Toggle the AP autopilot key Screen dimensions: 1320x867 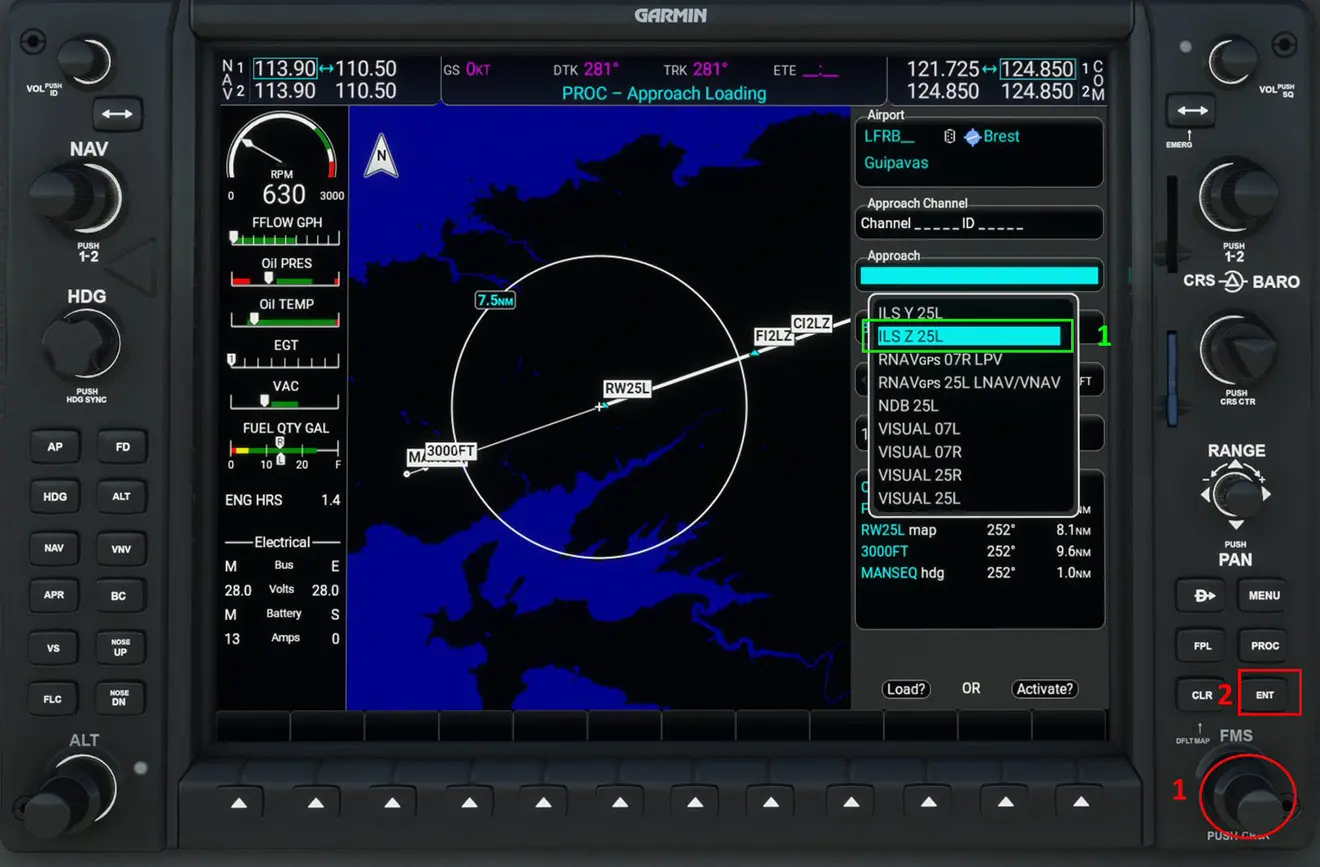click(54, 446)
